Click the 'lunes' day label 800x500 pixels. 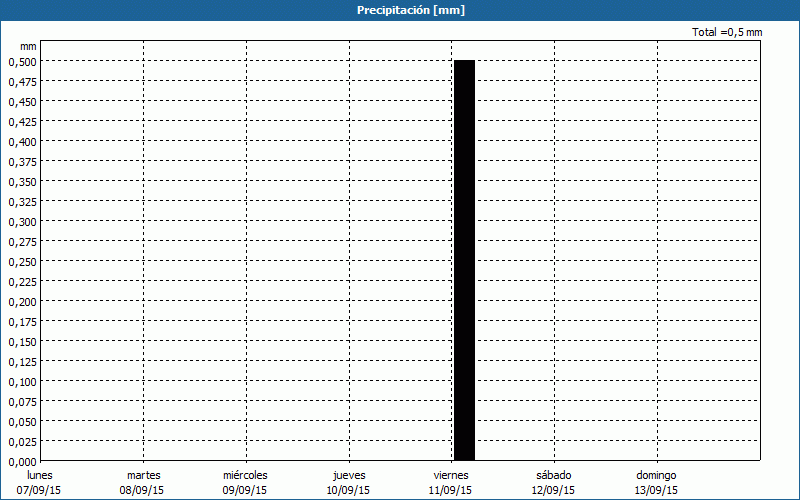[x=40, y=475]
